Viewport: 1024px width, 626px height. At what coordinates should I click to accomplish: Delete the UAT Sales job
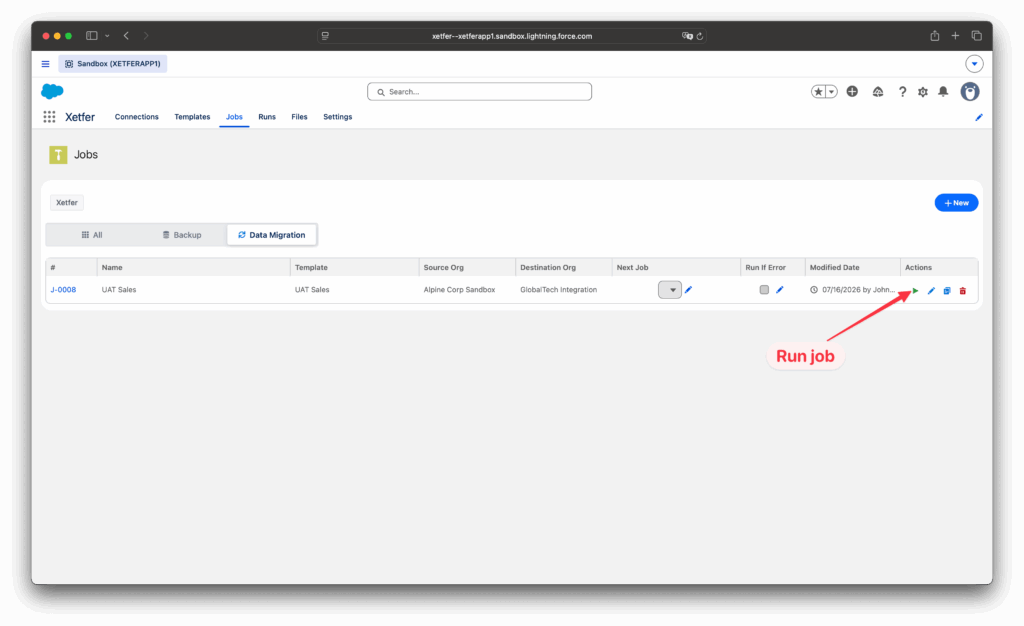coord(963,290)
